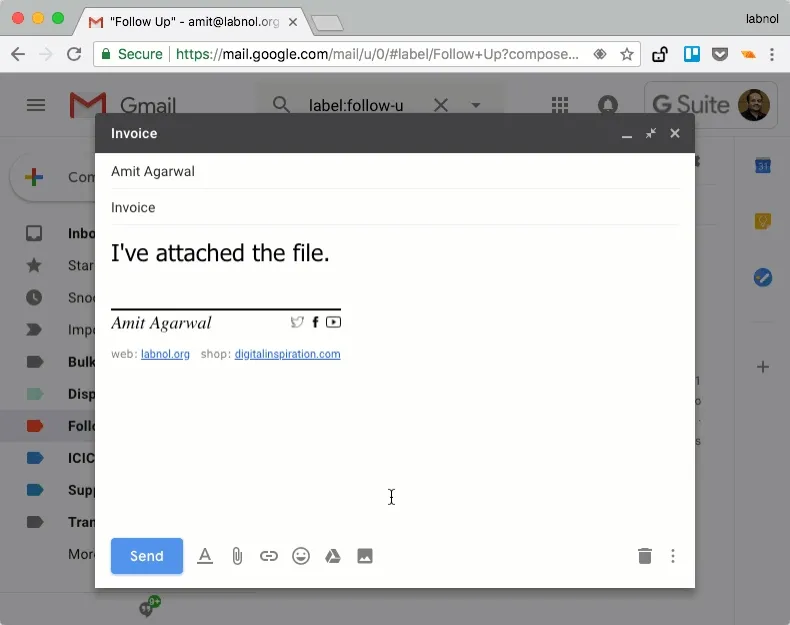Insert photo with the image icon
The width and height of the screenshot is (790, 625).
pos(365,556)
